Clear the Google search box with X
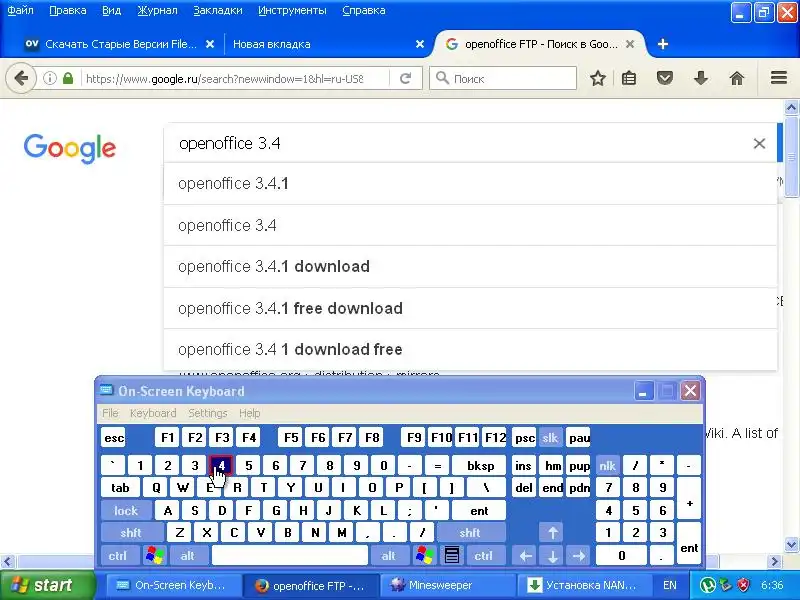The height and width of the screenshot is (600, 800). tap(759, 143)
